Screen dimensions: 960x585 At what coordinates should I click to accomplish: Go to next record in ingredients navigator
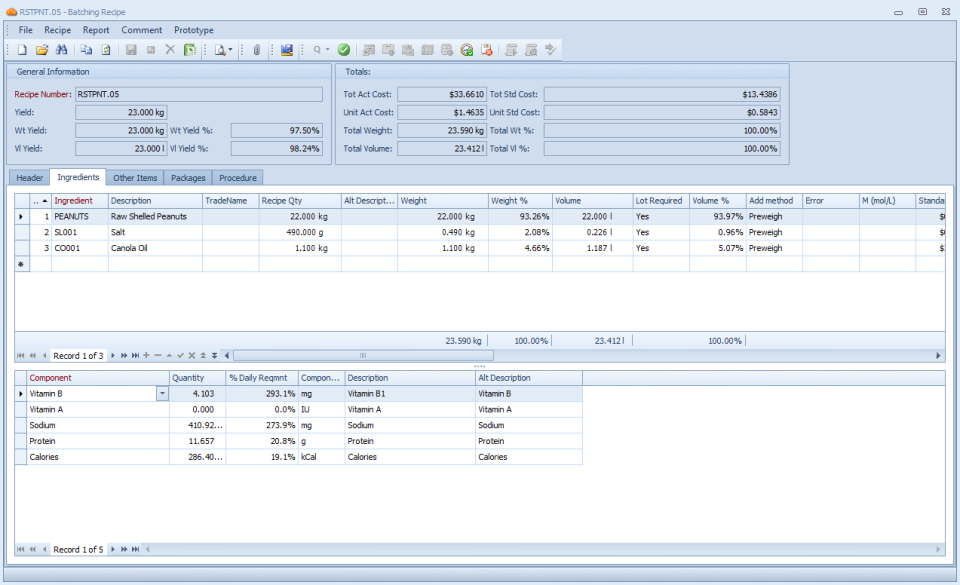112,356
